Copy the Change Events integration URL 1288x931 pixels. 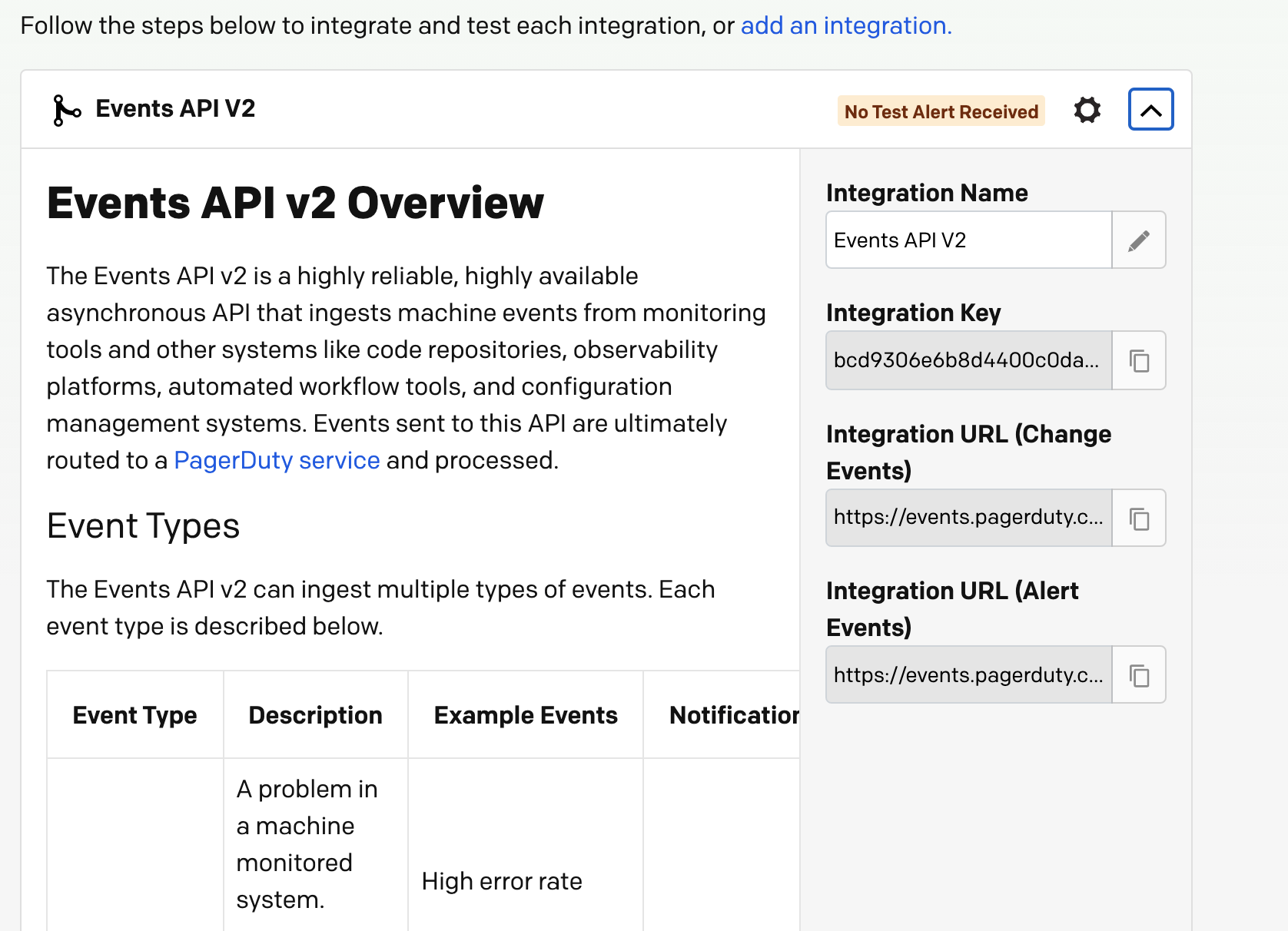(1139, 519)
